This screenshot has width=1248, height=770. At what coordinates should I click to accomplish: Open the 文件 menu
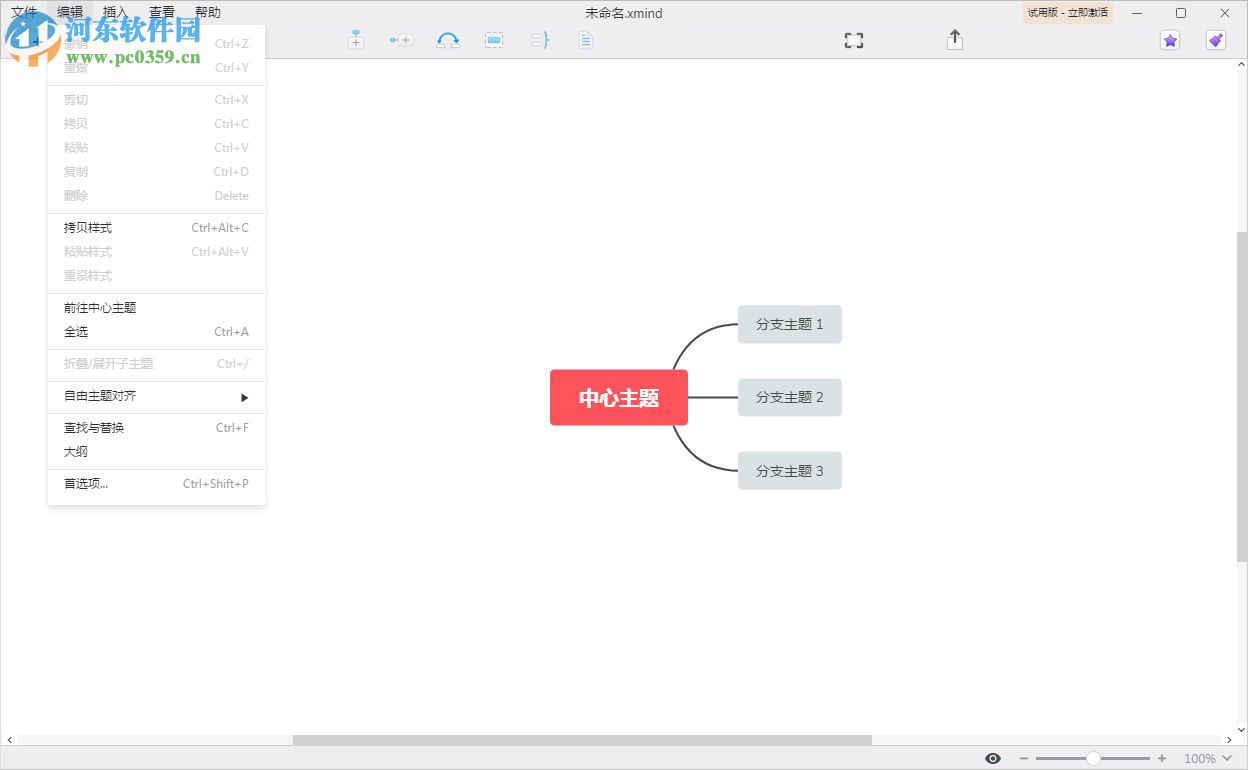pos(24,12)
